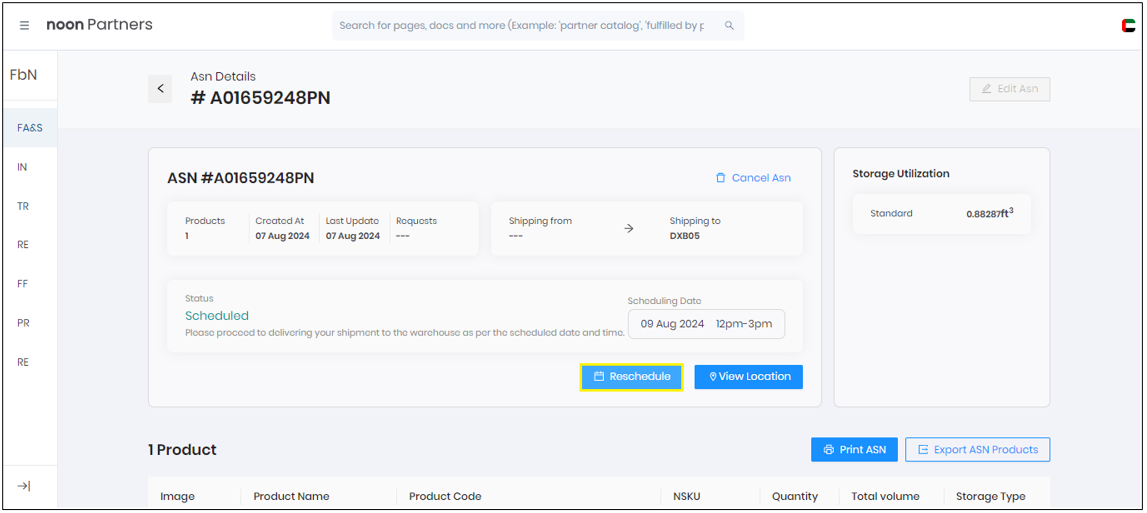Expand the sidebar with the arrow icon

click(x=23, y=486)
